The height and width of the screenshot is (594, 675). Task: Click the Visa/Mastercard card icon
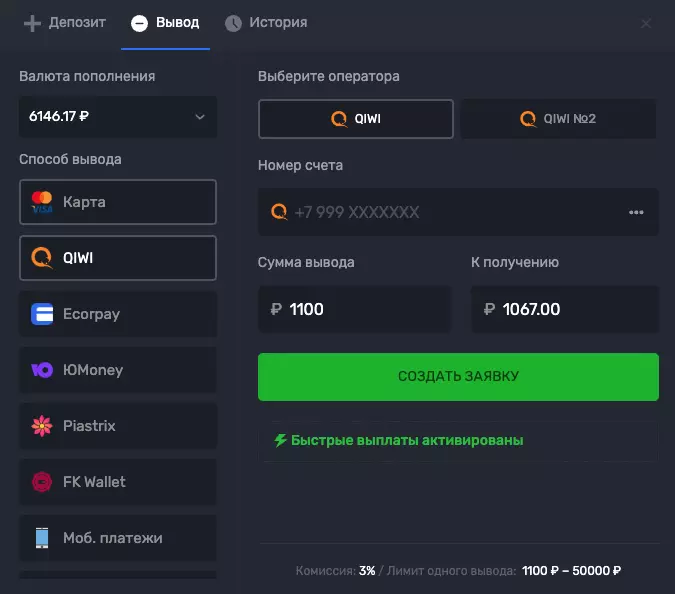pyautogui.click(x=42, y=202)
